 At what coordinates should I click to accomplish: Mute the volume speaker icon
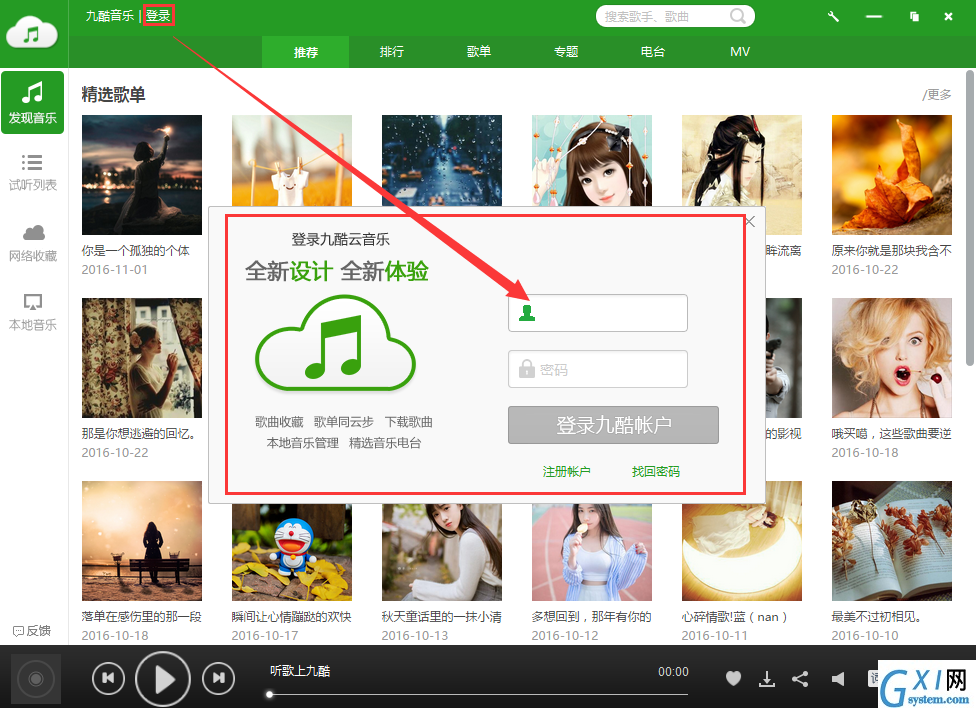coord(838,679)
